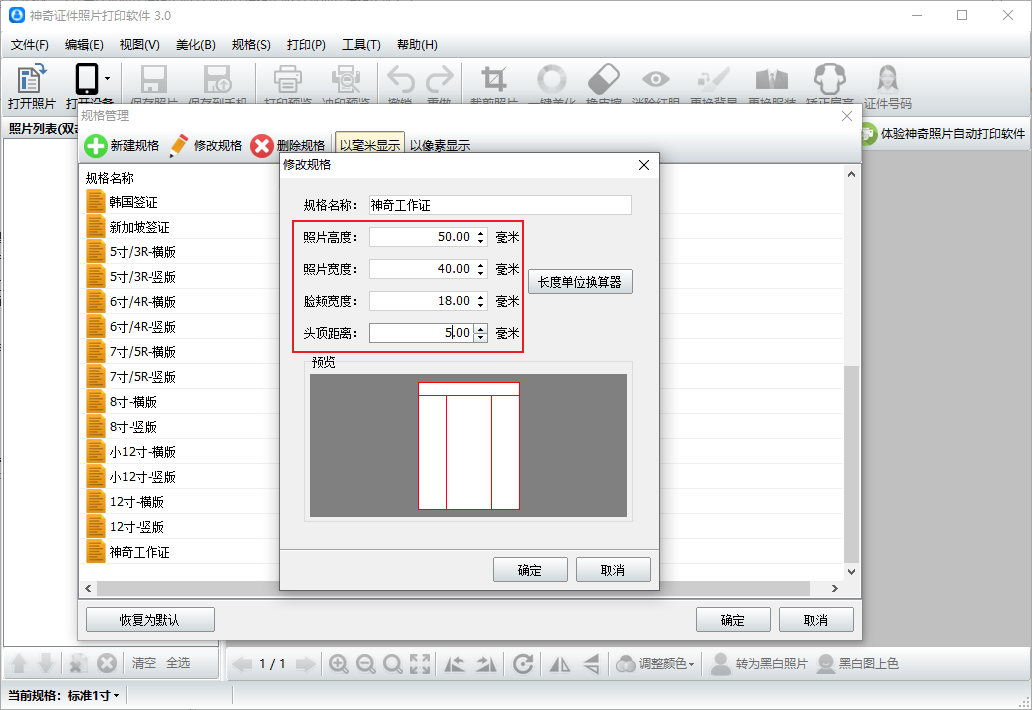Switch to 以像素显示 display mode
1032x710 pixels.
coord(440,146)
